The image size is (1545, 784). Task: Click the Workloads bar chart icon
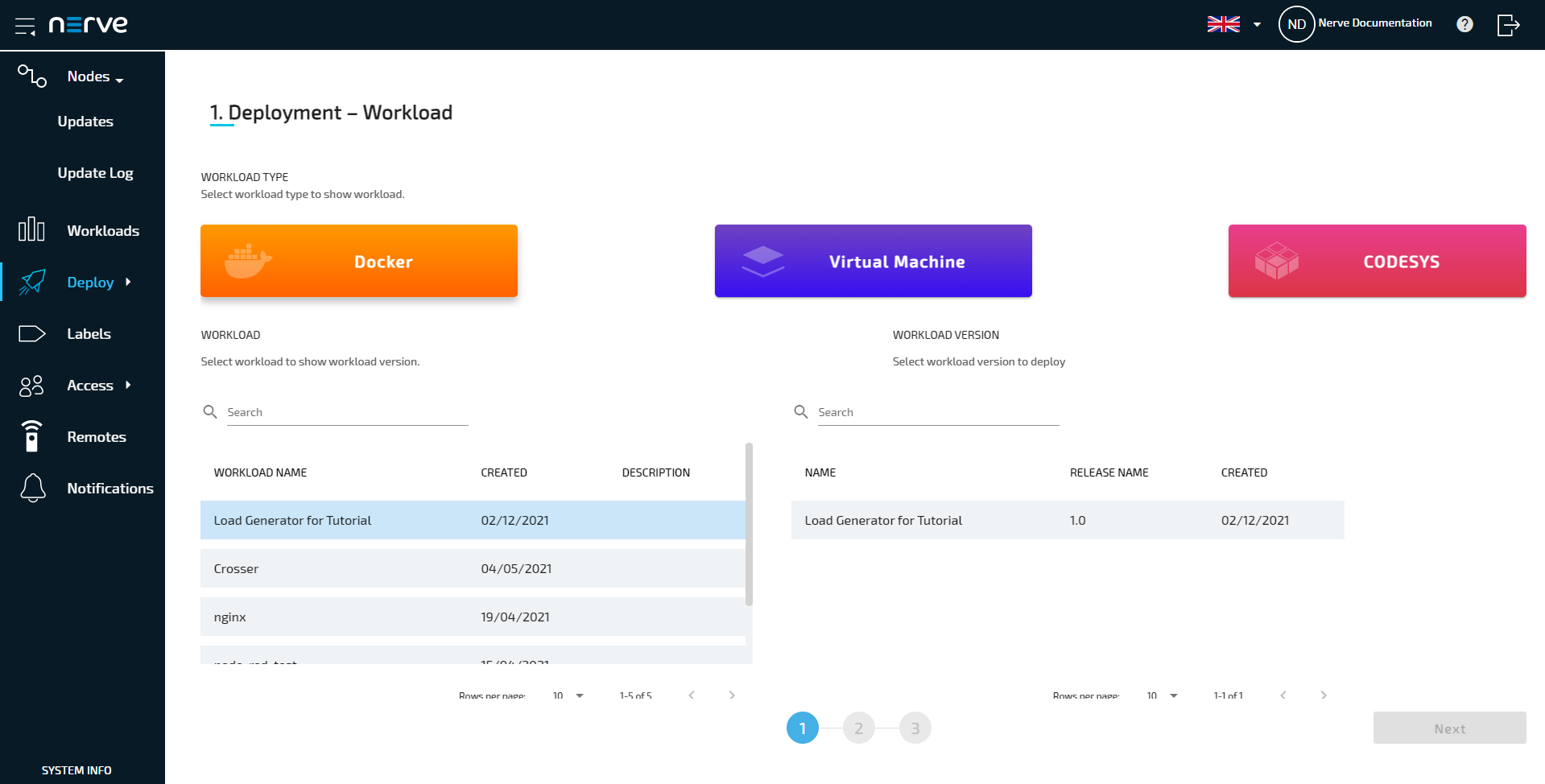coord(31,230)
